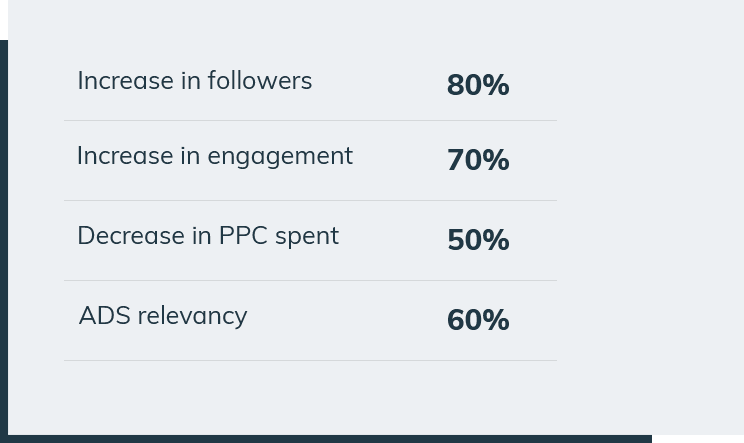Click the divider line below the followers row
Screen dimensions: 744x443
coord(310,120)
